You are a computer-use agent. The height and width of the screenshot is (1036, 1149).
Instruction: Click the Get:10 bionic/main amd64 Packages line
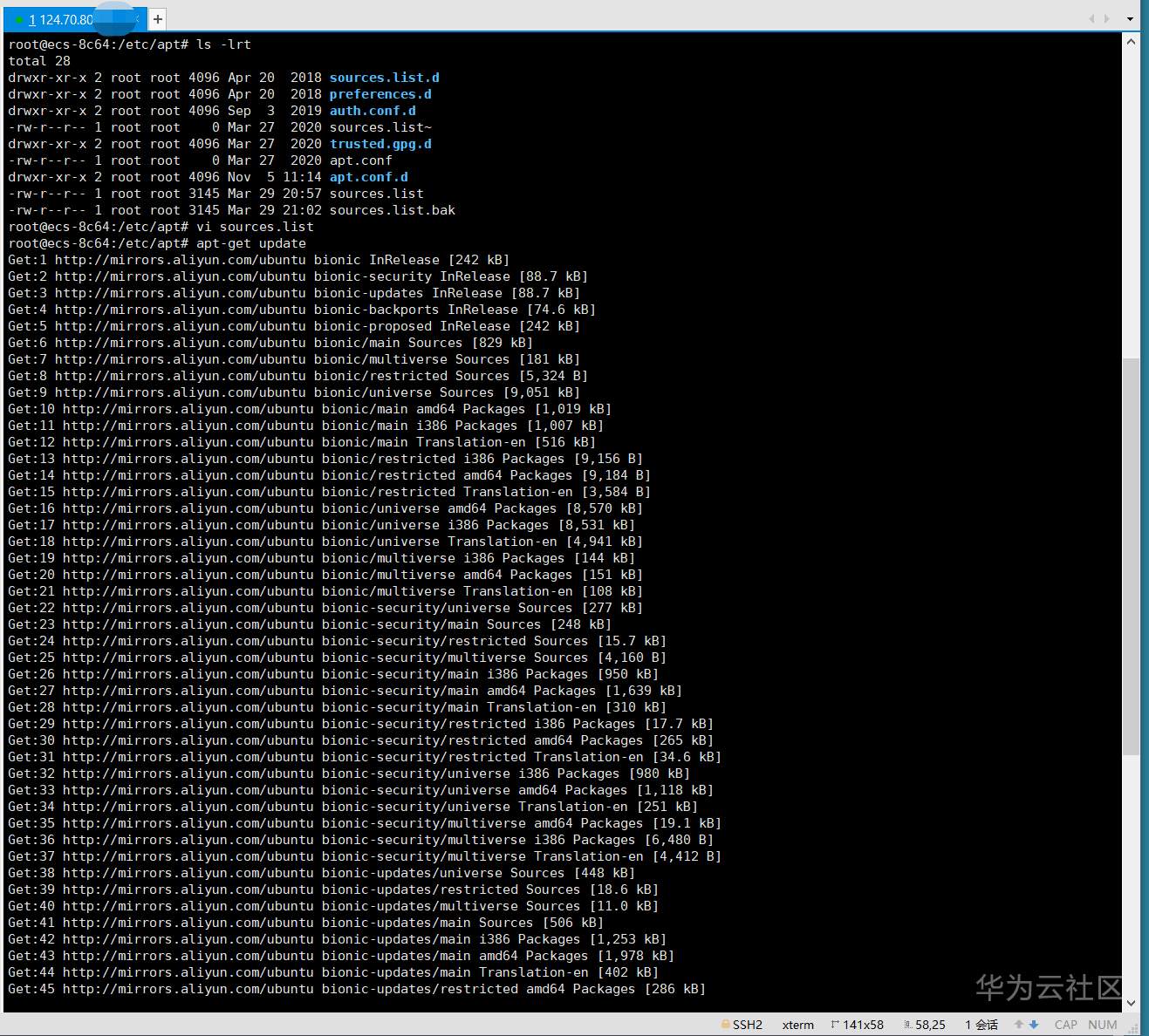[310, 409]
